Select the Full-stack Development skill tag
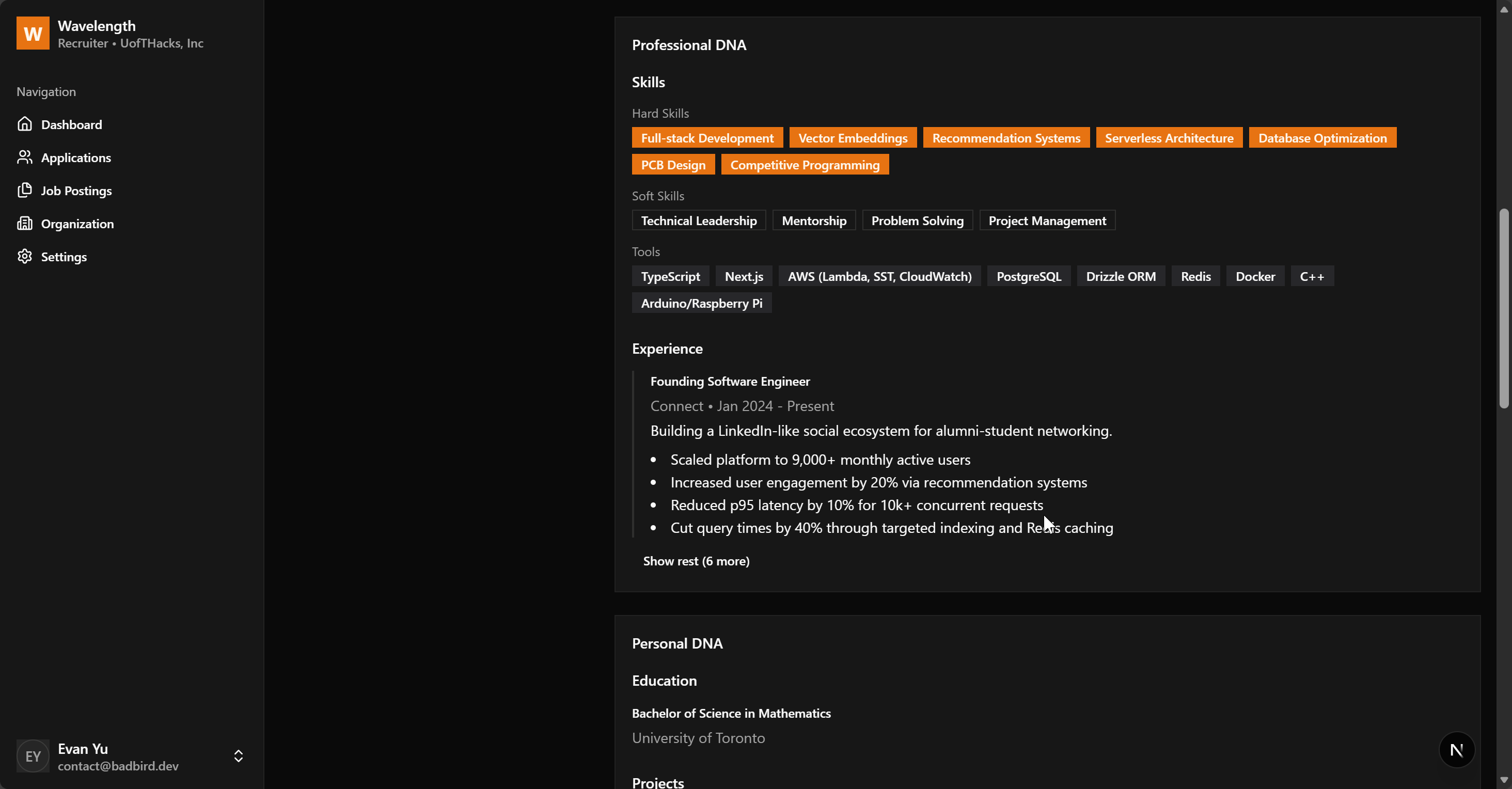Image resolution: width=1512 pixels, height=789 pixels. click(707, 138)
